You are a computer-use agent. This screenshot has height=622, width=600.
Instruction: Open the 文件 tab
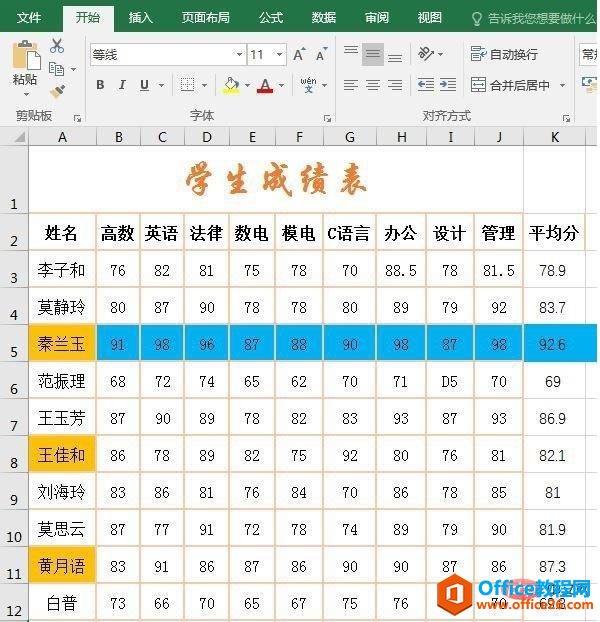(x=29, y=17)
